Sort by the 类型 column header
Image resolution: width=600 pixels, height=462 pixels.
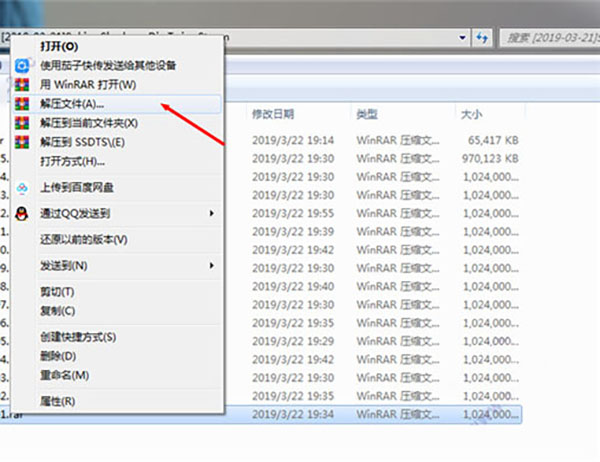tap(367, 114)
